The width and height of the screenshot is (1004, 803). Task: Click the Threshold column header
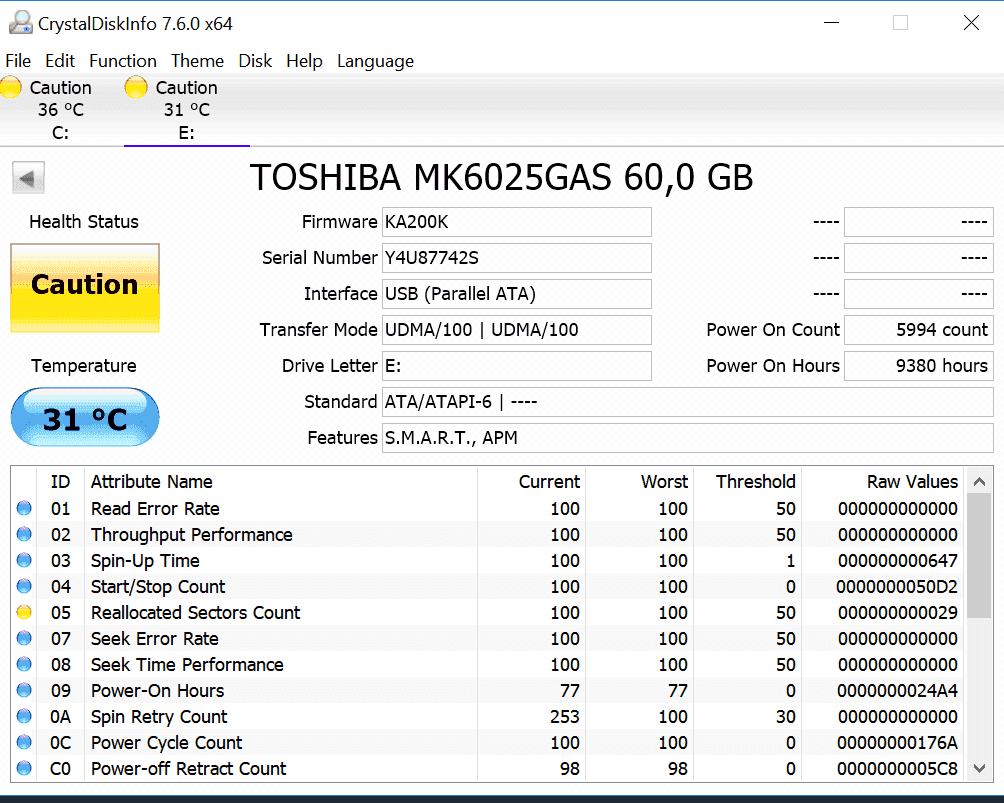click(x=748, y=482)
